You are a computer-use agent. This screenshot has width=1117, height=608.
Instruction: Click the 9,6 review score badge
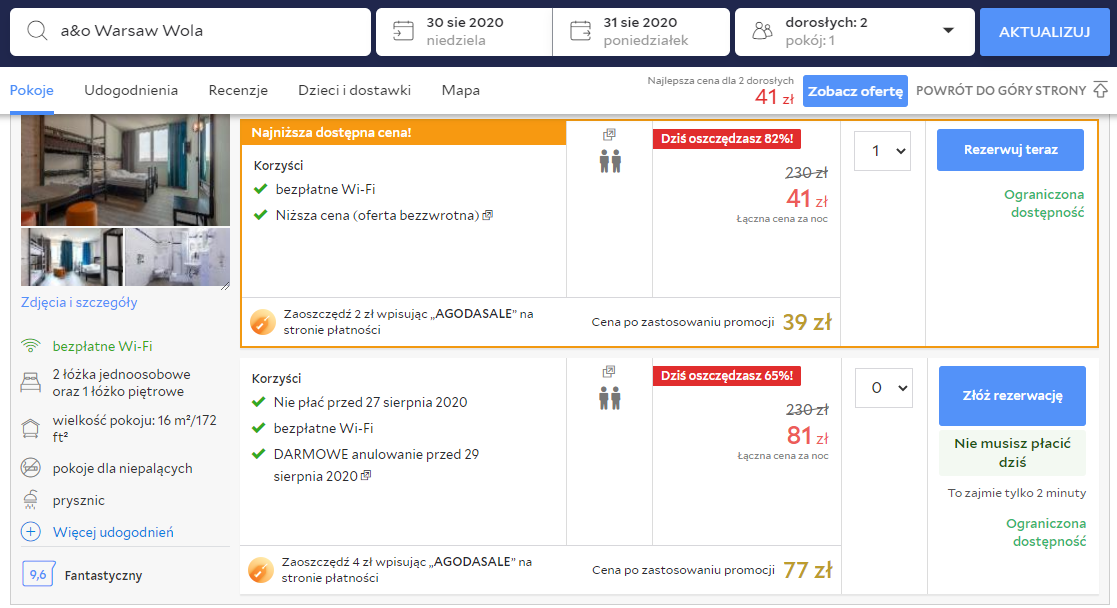(x=38, y=574)
